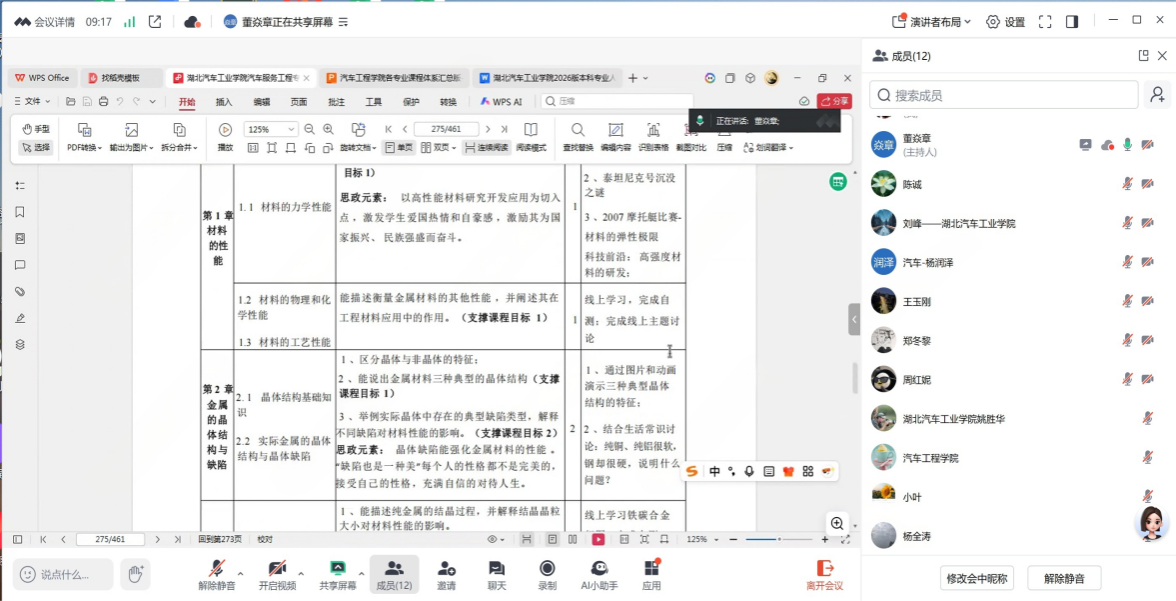This screenshot has width=1176, height=601.
Task: Click the emoji icon in the chat box
Action: point(27,574)
